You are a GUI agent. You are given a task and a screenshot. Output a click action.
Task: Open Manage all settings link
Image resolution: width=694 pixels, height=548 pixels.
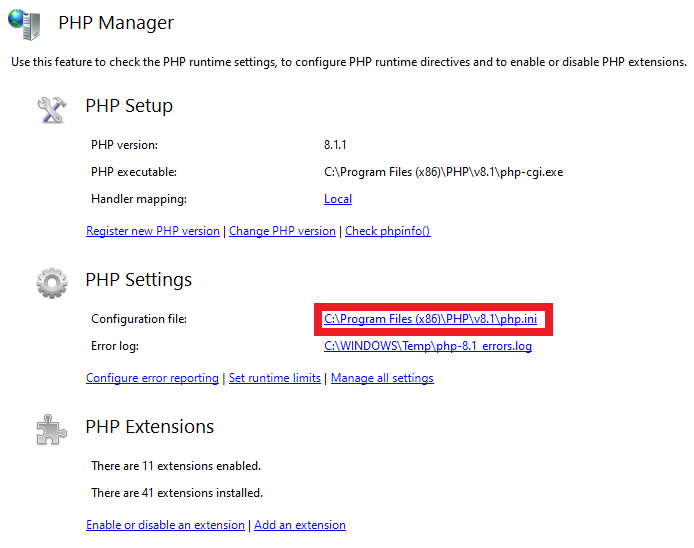[x=382, y=378]
